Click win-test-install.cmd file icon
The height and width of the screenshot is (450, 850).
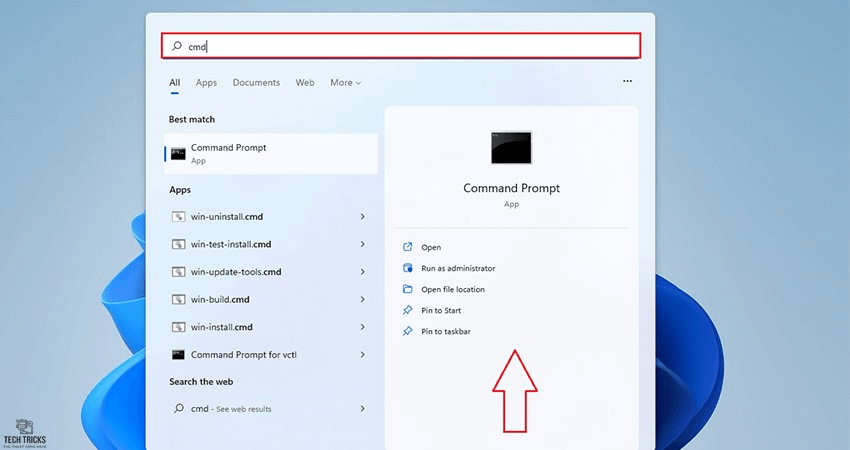(x=178, y=245)
